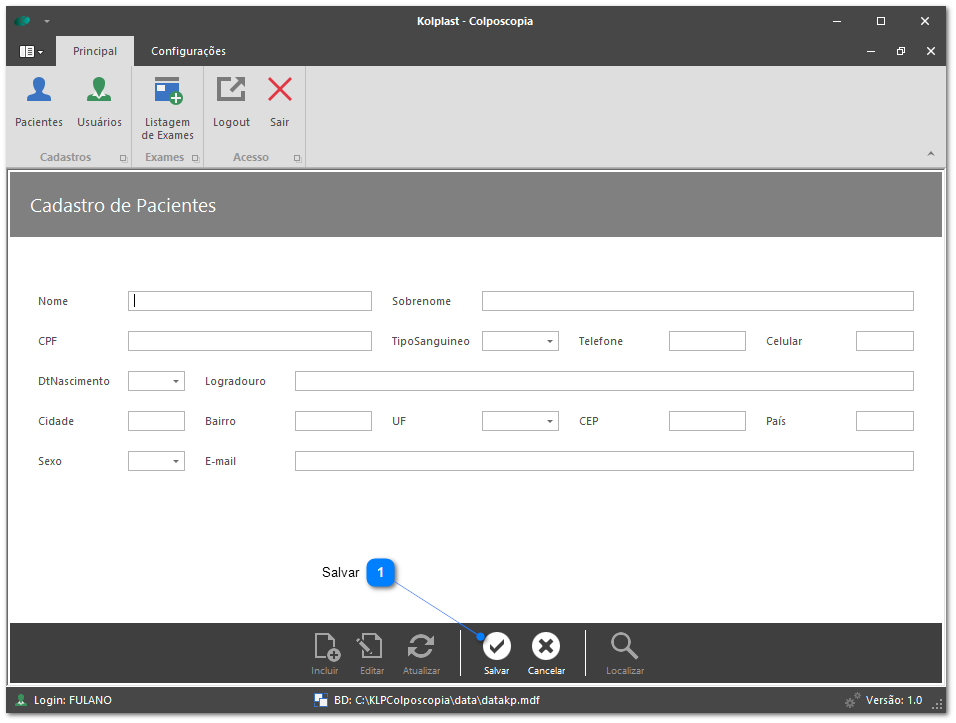
Task: Collapse the ribbon with the chevron
Action: coord(931,154)
